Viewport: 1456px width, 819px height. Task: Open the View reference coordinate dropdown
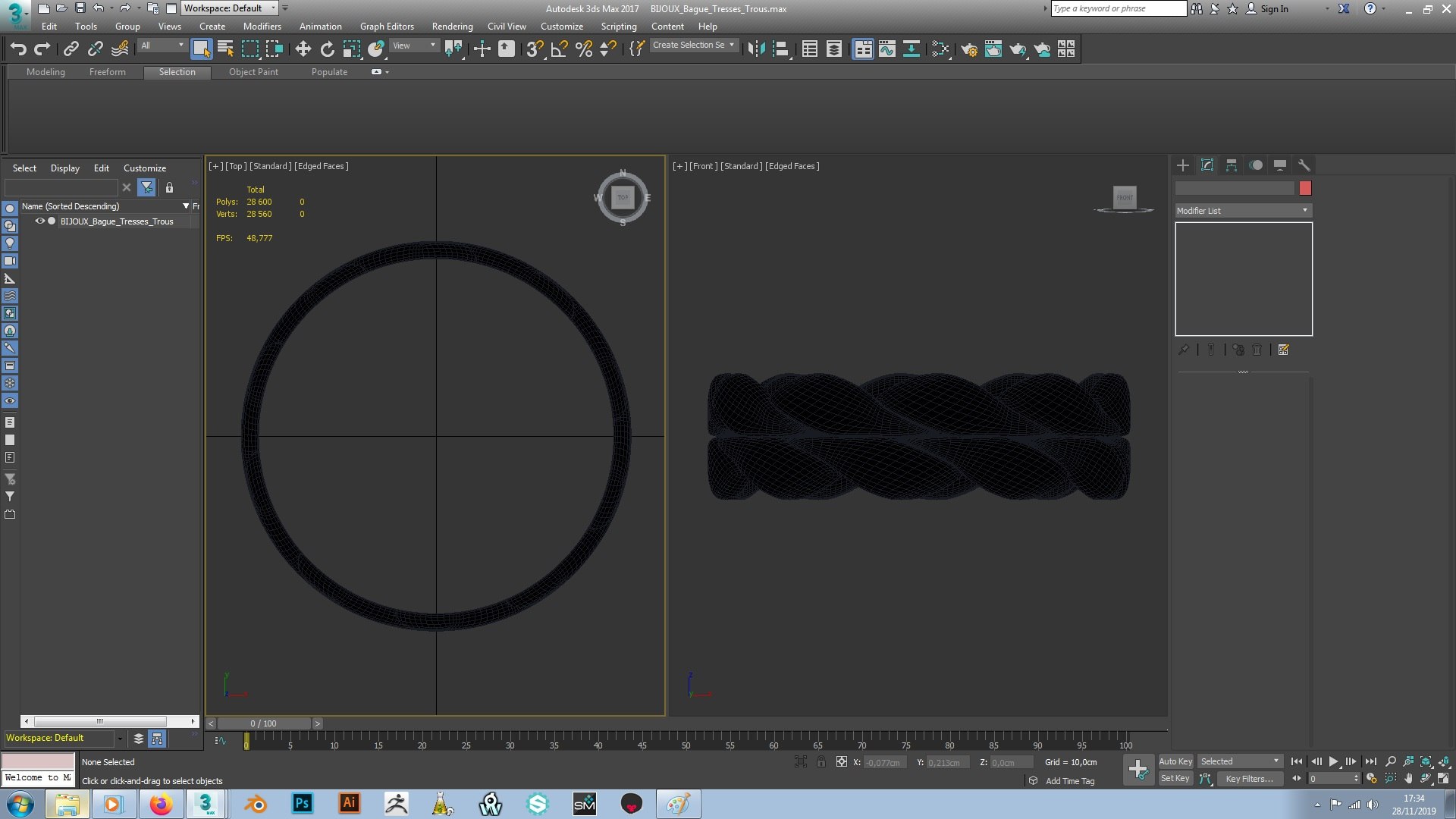[x=413, y=45]
